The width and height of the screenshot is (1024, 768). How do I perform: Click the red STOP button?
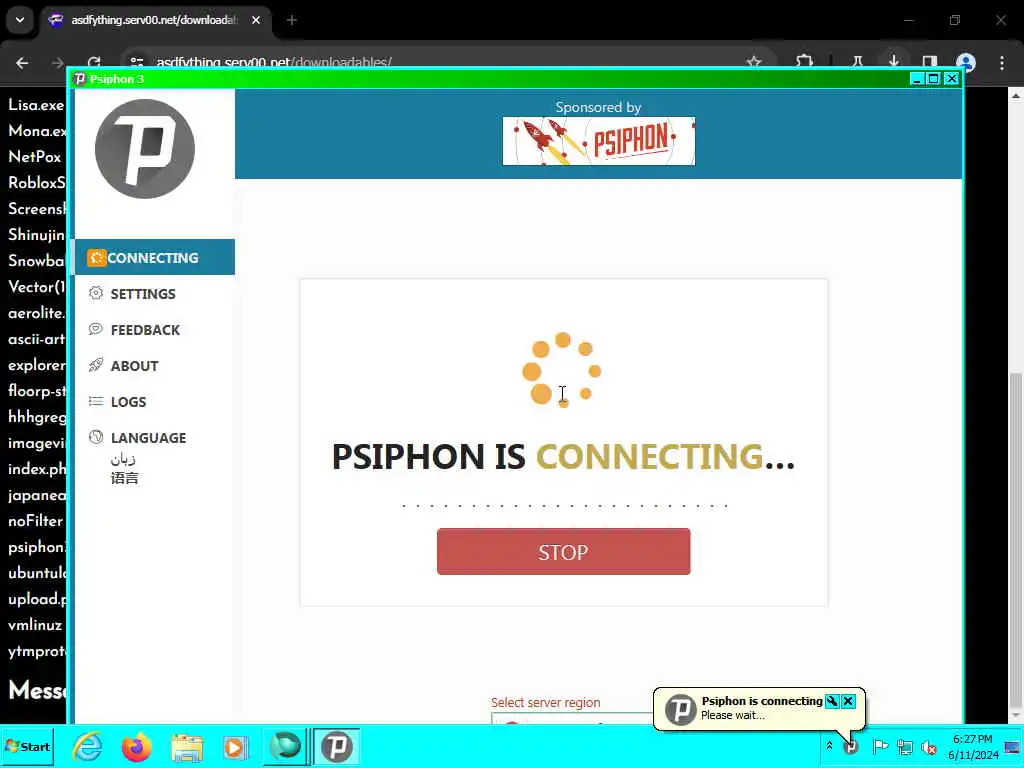[x=563, y=552]
